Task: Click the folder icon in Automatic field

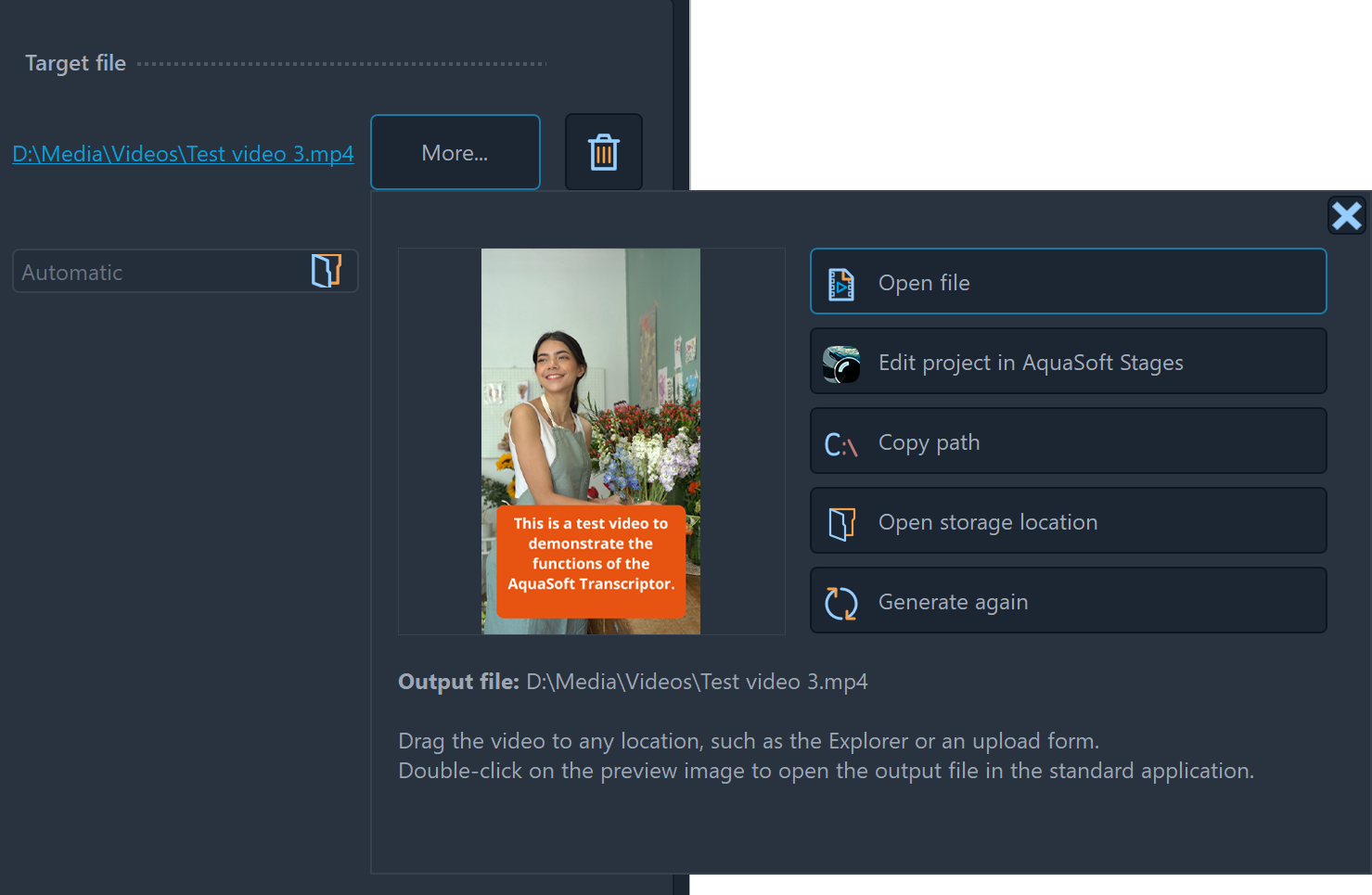Action: pos(326,271)
